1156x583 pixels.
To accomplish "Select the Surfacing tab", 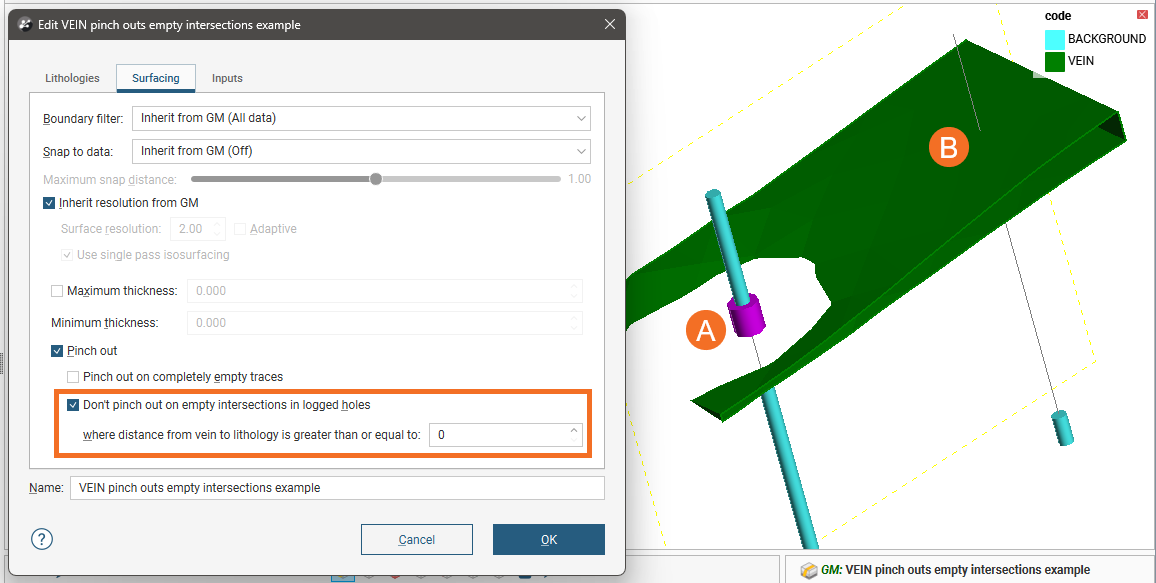I will pyautogui.click(x=156, y=78).
